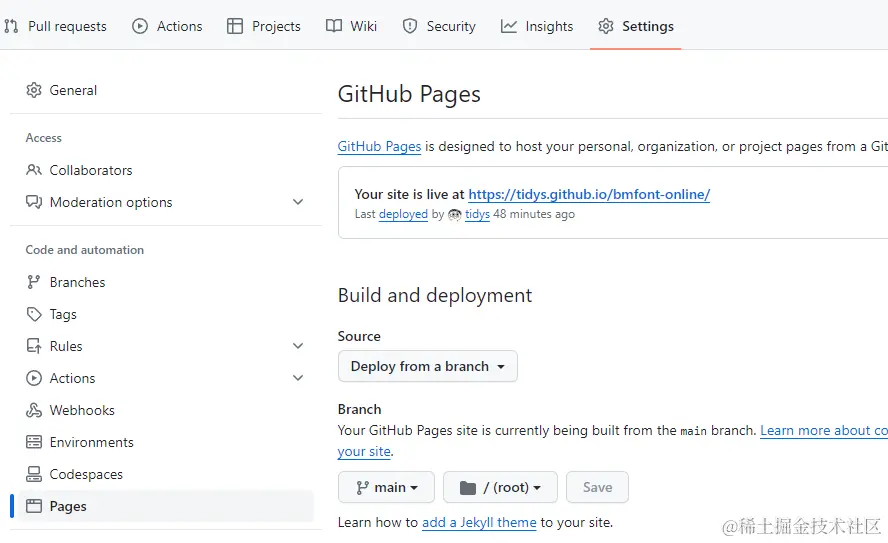
Task: Click the Branches icon in sidebar
Action: pyautogui.click(x=34, y=282)
